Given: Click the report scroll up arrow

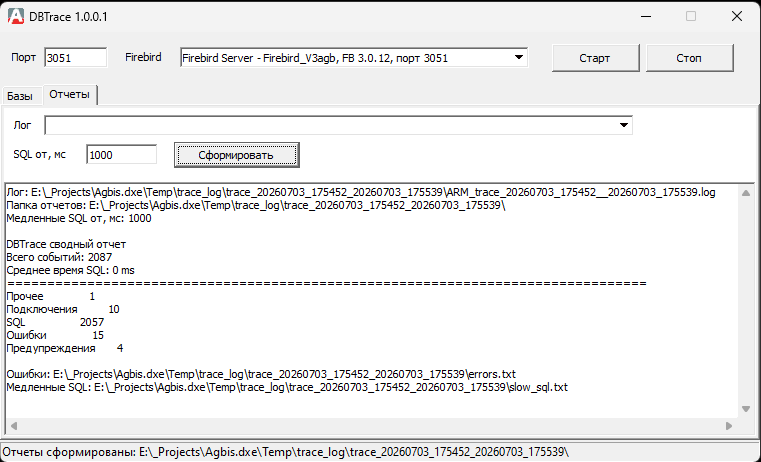Looking at the screenshot, I should (x=746, y=193).
